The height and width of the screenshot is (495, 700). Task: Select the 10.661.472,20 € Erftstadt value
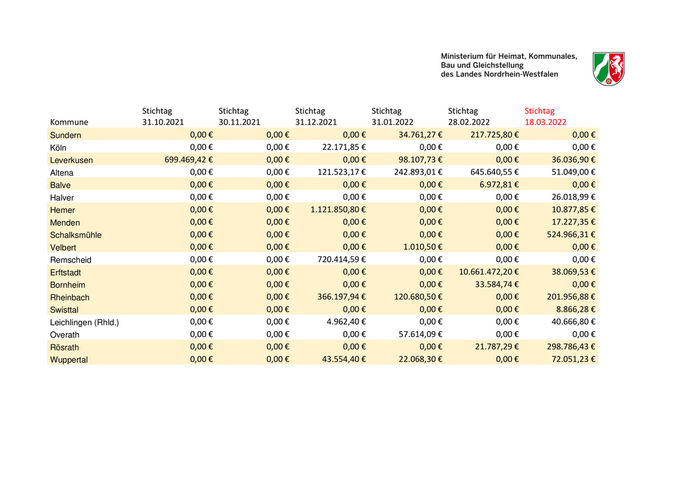488,272
